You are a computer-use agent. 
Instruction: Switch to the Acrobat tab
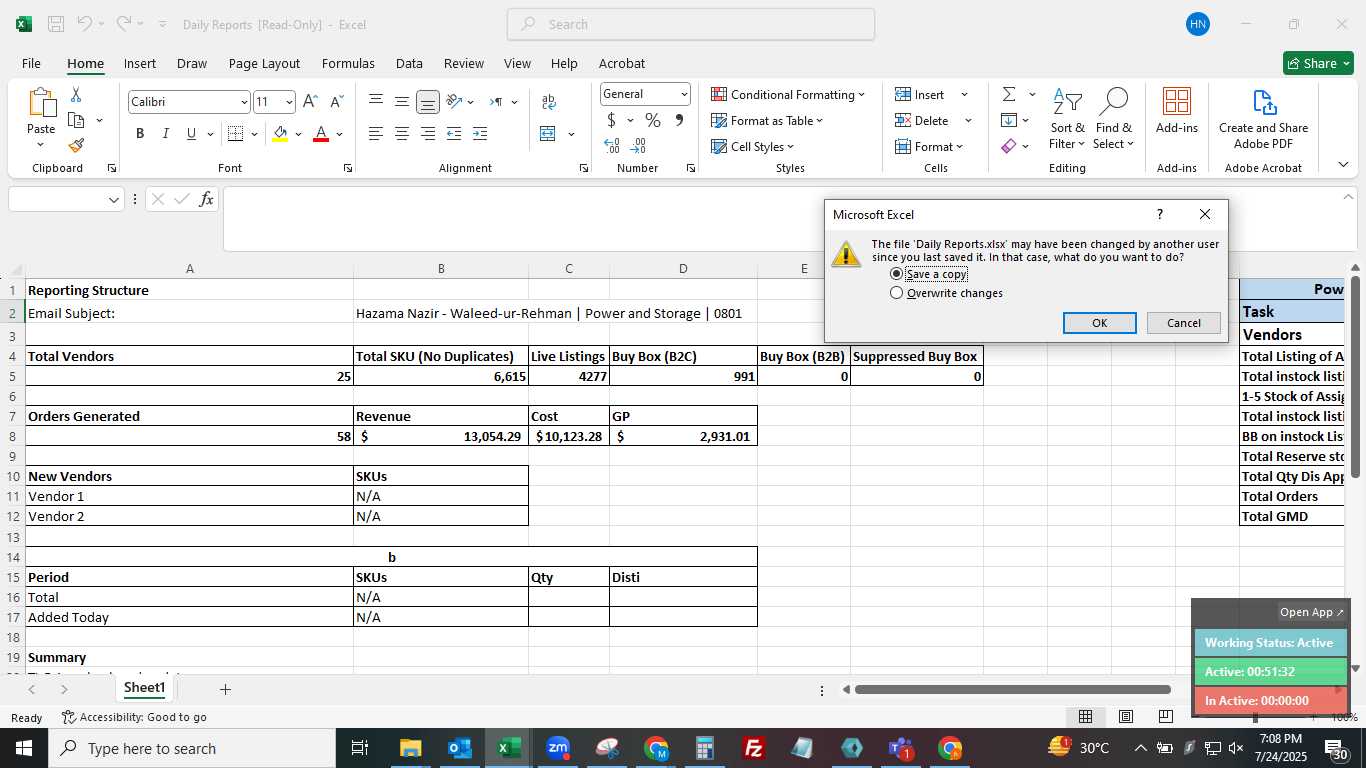coord(622,63)
